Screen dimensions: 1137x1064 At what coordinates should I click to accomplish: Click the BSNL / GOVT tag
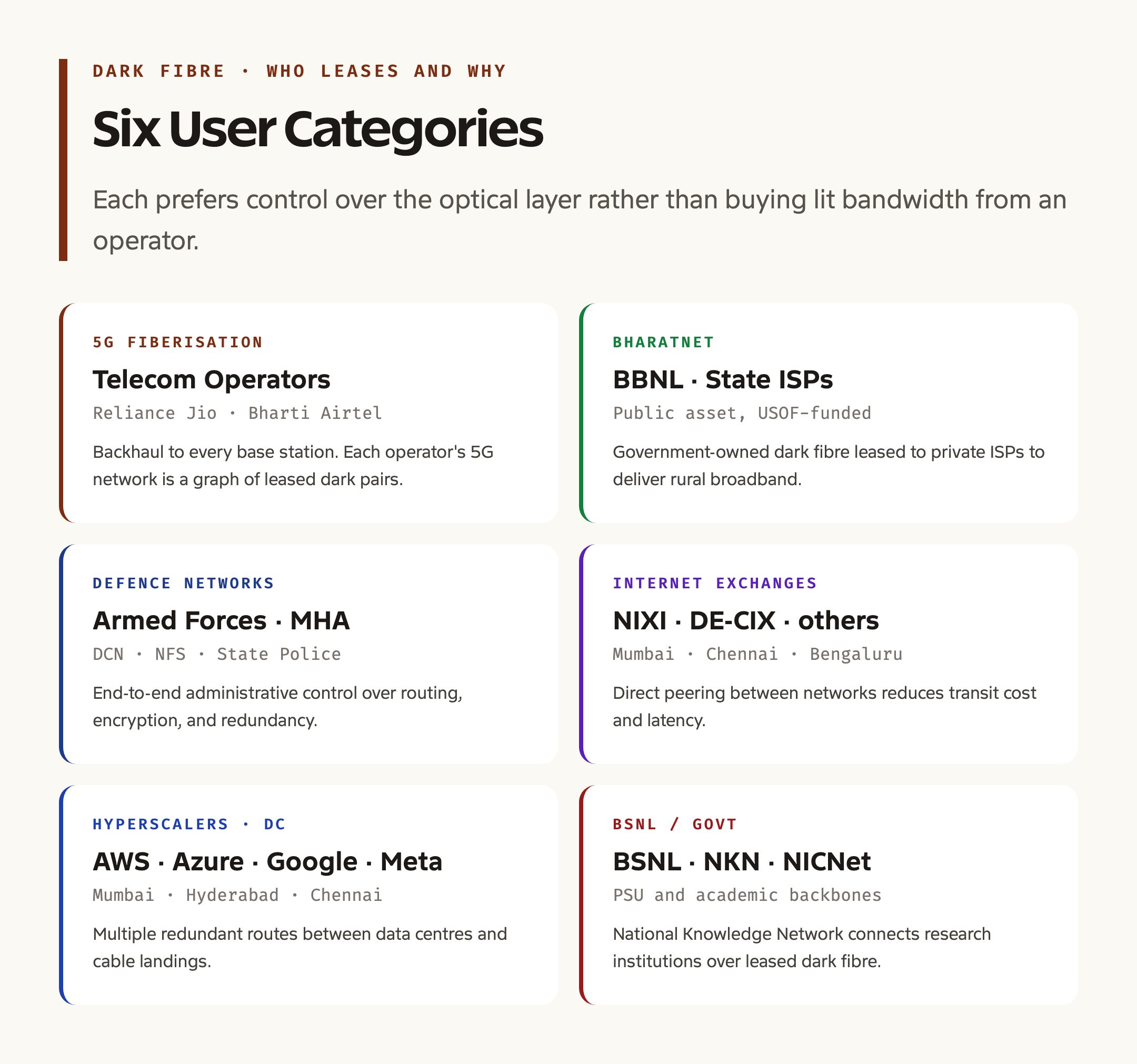tap(675, 824)
